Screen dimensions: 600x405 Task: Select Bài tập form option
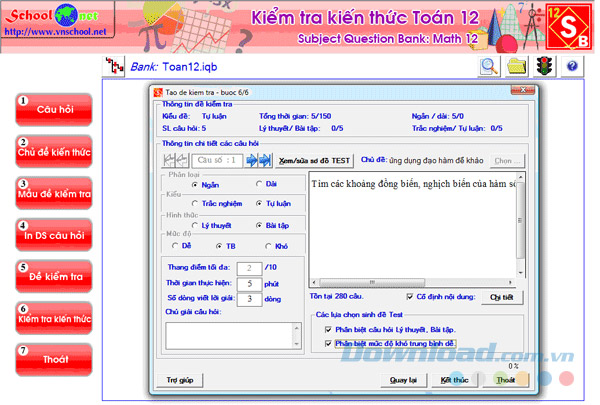click(259, 225)
